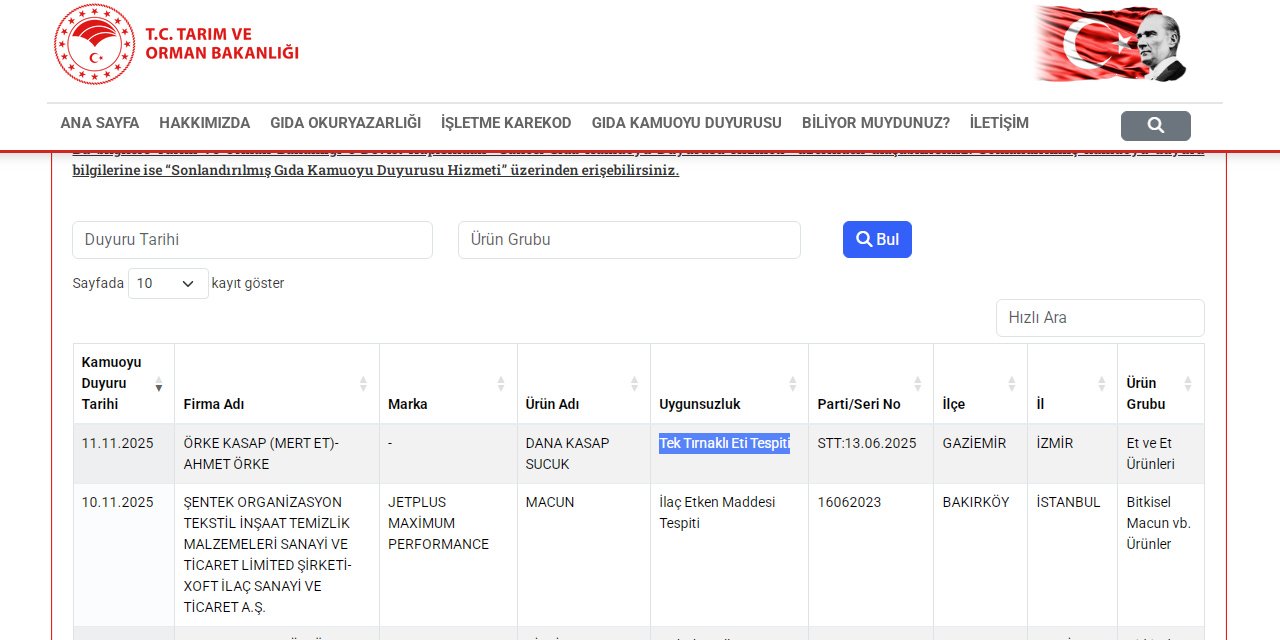Viewport: 1280px width, 640px height.
Task: Go to Ana Sayfa menu item
Action: click(x=100, y=123)
